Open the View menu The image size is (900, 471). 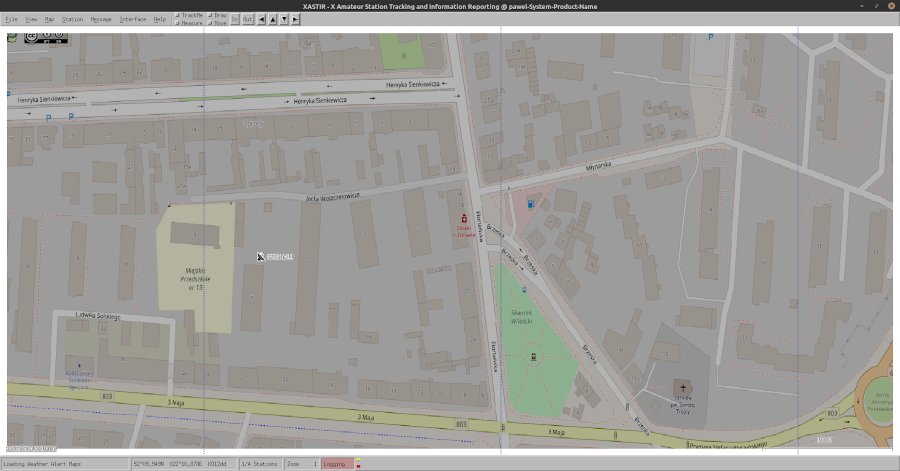click(x=31, y=19)
